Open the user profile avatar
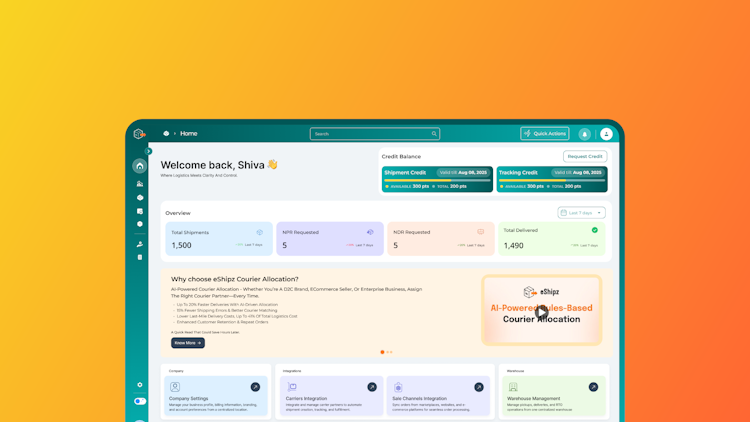 coord(606,134)
